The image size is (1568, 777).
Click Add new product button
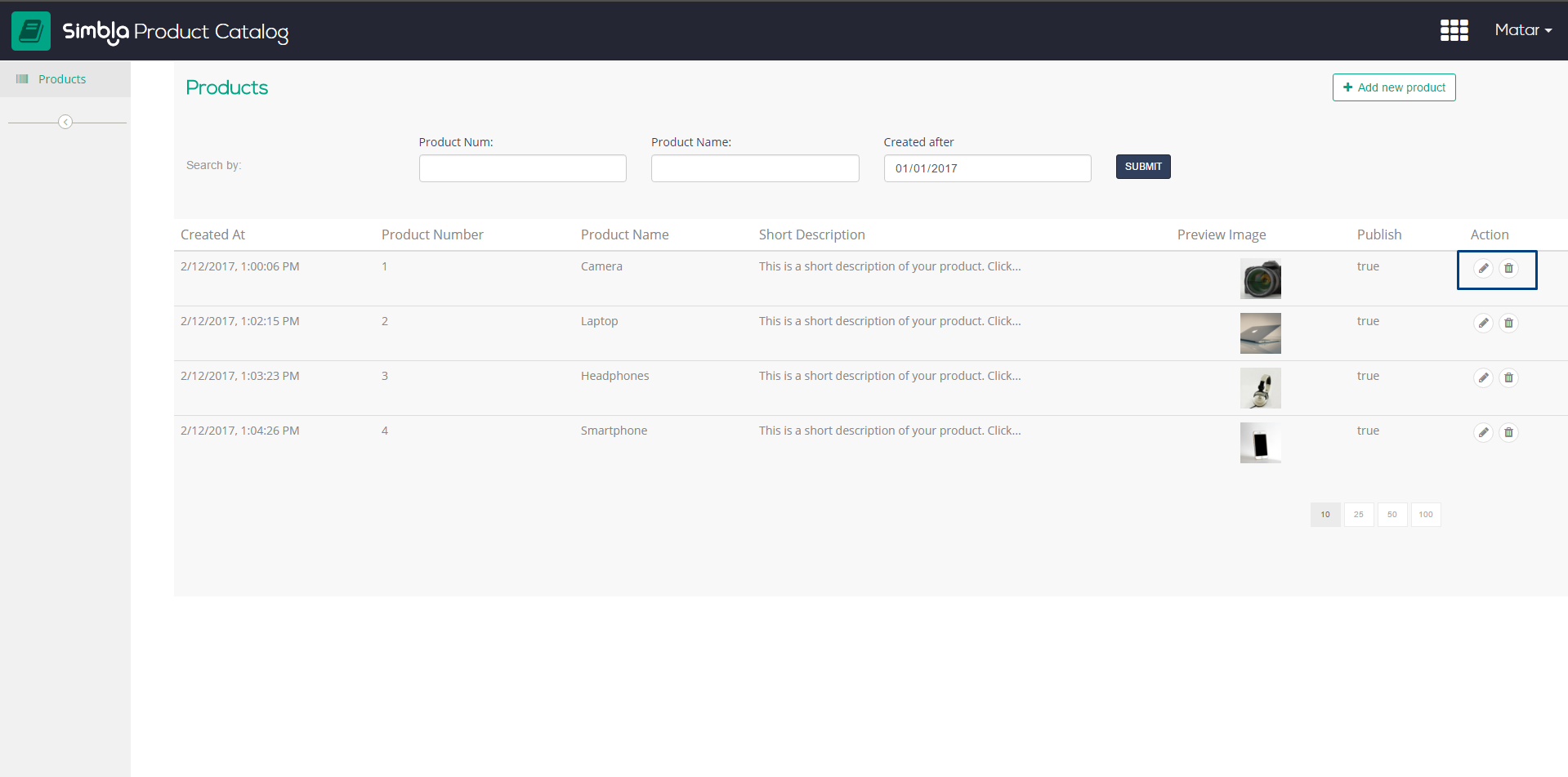point(1394,87)
